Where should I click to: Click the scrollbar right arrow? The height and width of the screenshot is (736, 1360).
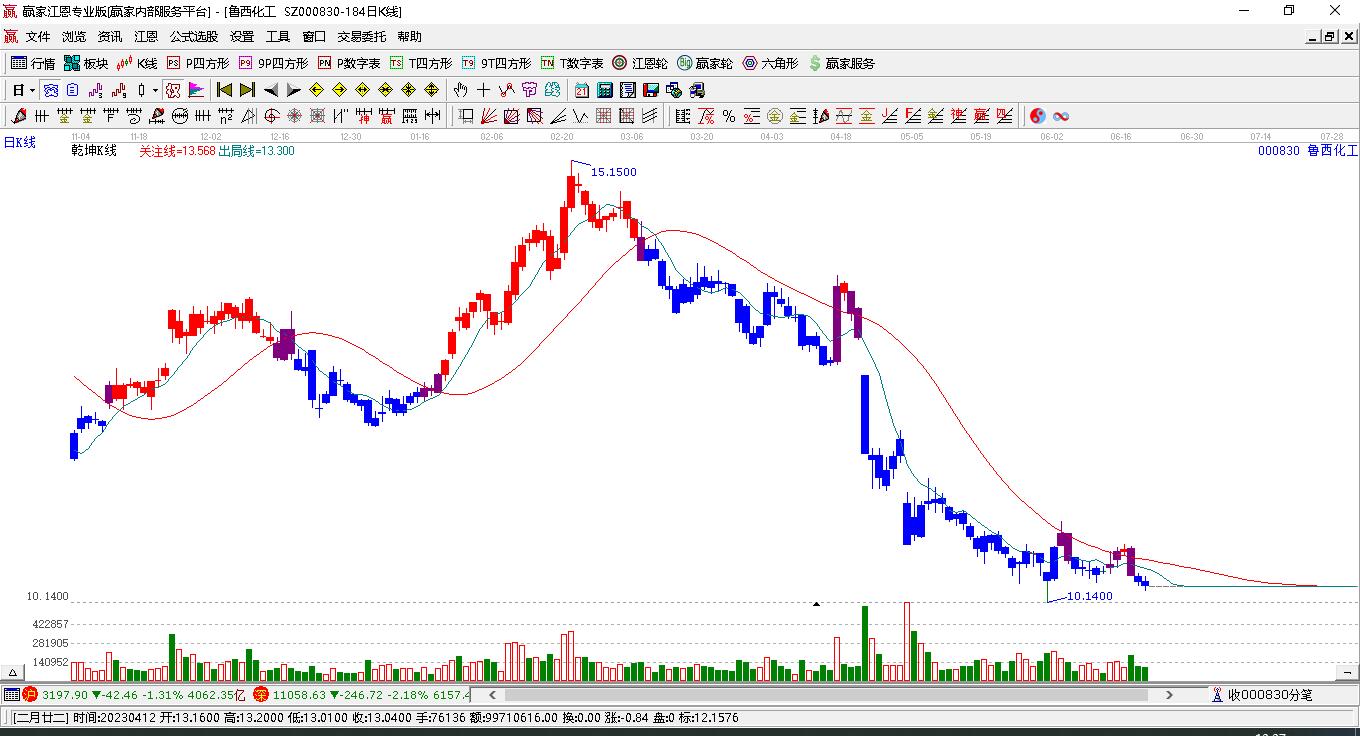click(1169, 694)
